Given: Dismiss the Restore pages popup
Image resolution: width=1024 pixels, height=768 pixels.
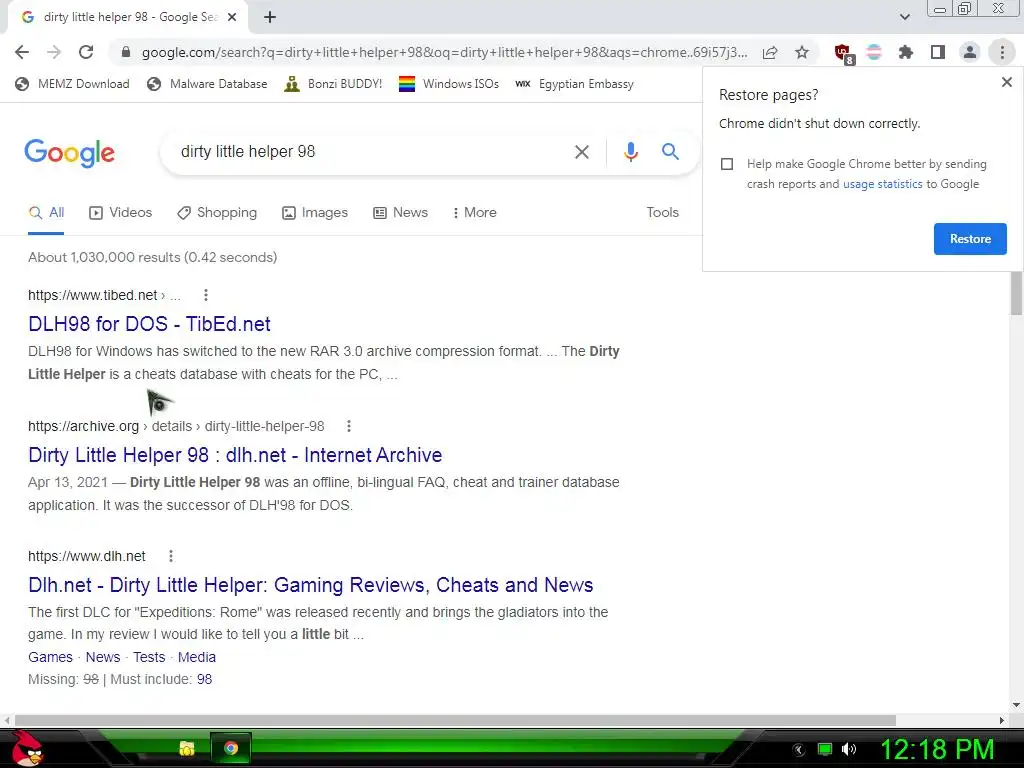Looking at the screenshot, I should [1006, 82].
